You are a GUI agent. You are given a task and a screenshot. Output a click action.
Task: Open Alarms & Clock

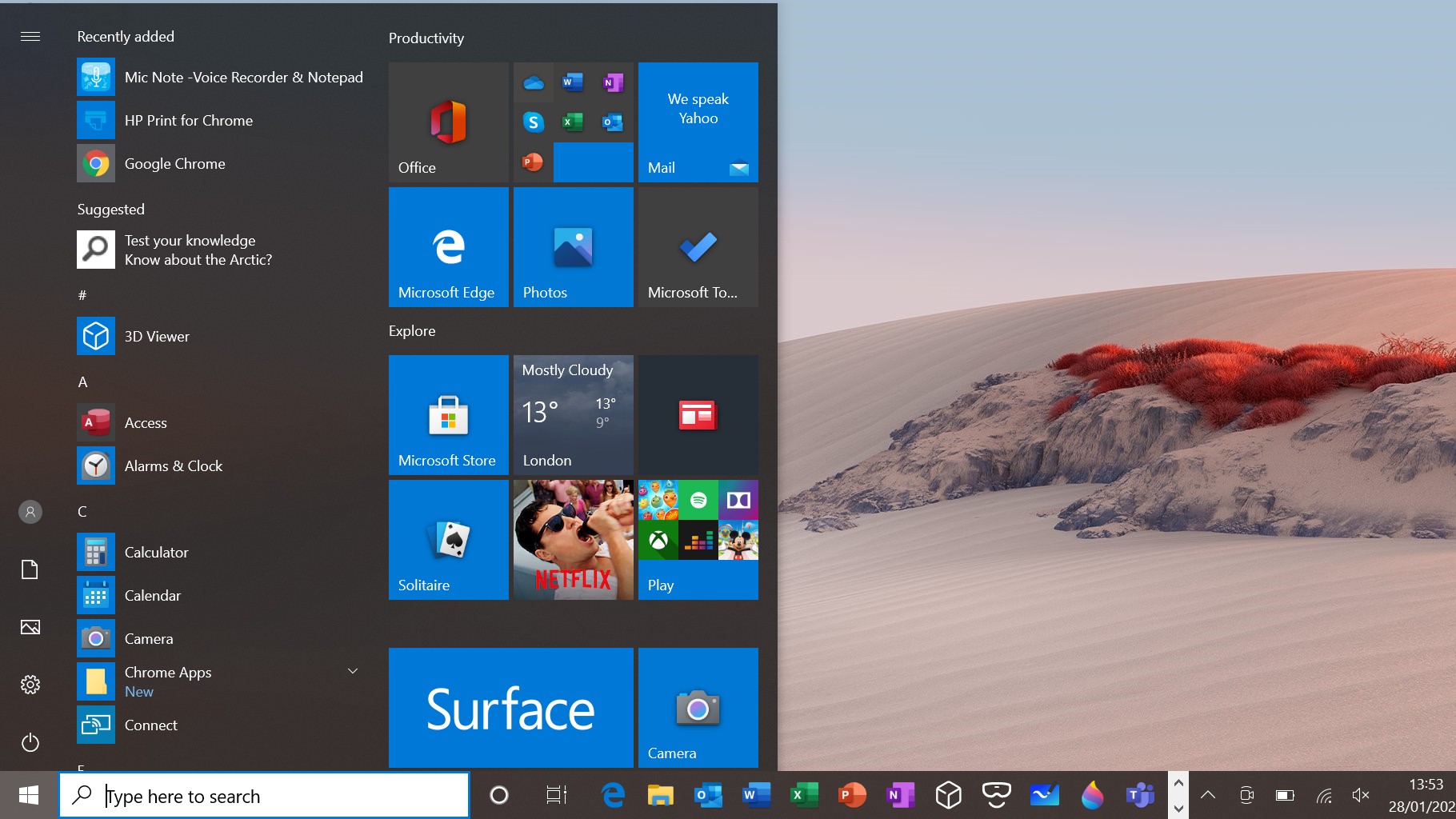point(221,466)
